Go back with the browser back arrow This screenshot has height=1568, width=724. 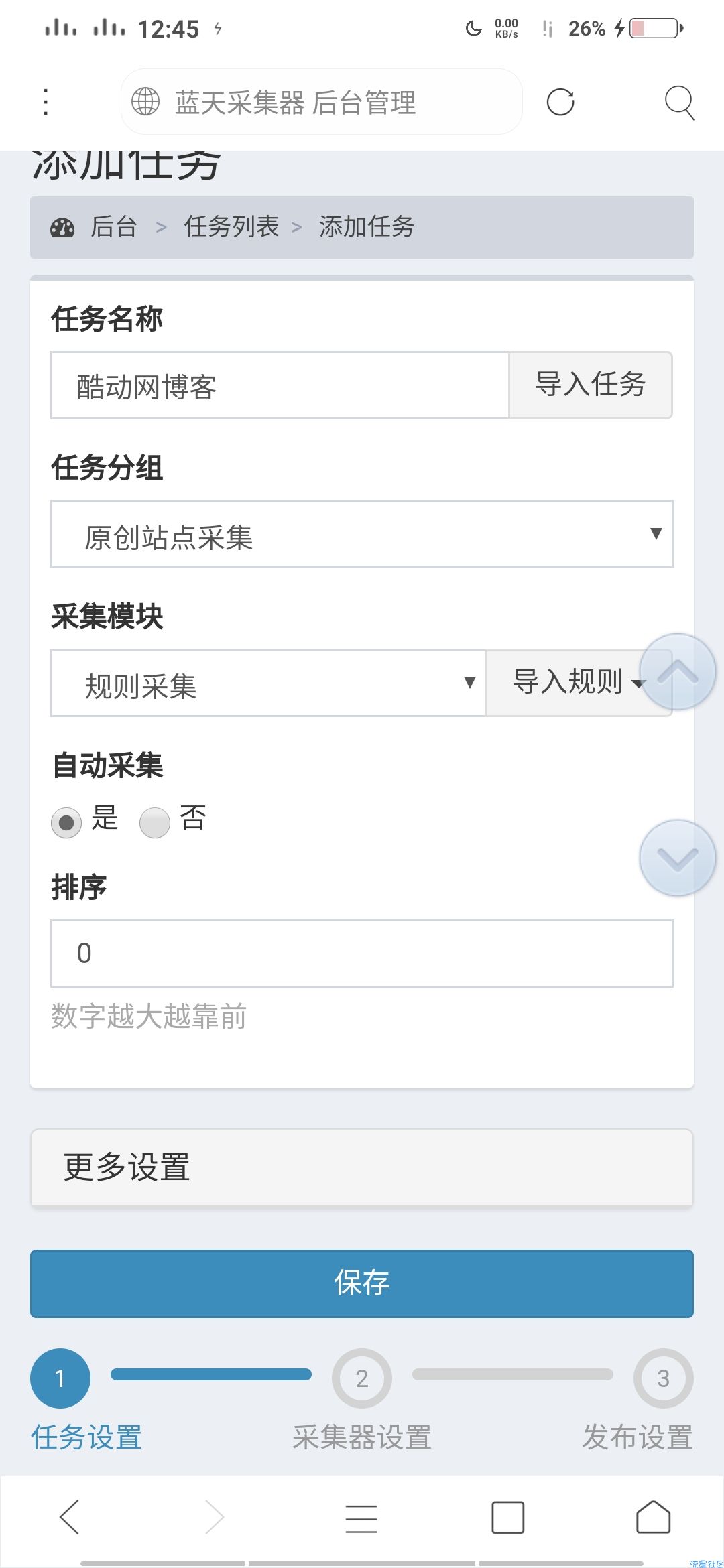[x=70, y=1517]
